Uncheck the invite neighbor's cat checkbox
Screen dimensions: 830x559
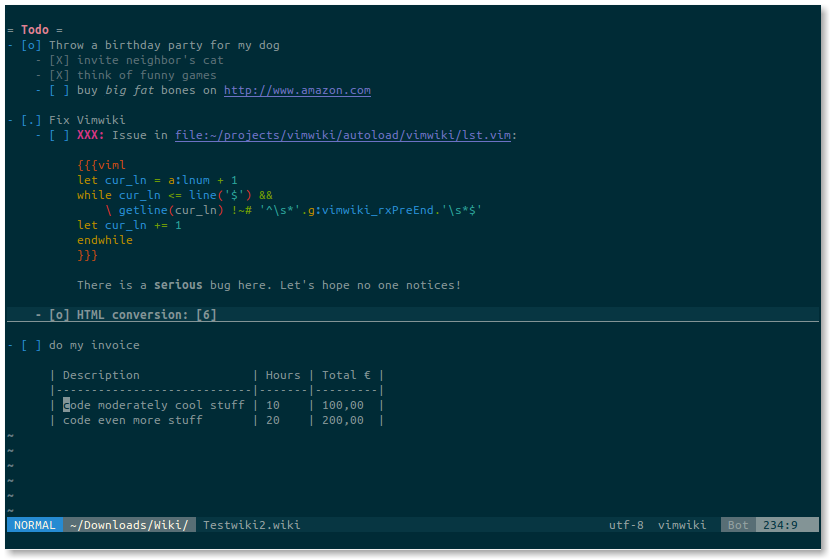pos(59,60)
